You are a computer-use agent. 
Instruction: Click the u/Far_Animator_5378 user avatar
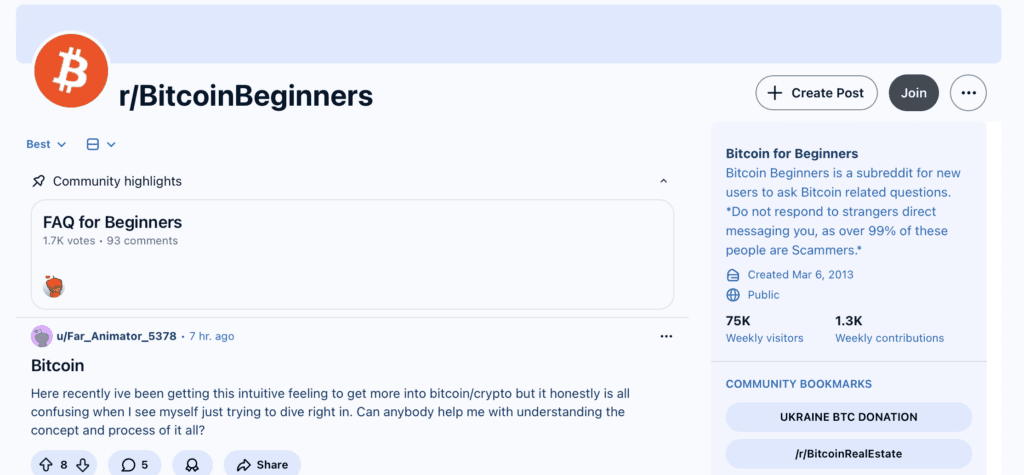[41, 336]
